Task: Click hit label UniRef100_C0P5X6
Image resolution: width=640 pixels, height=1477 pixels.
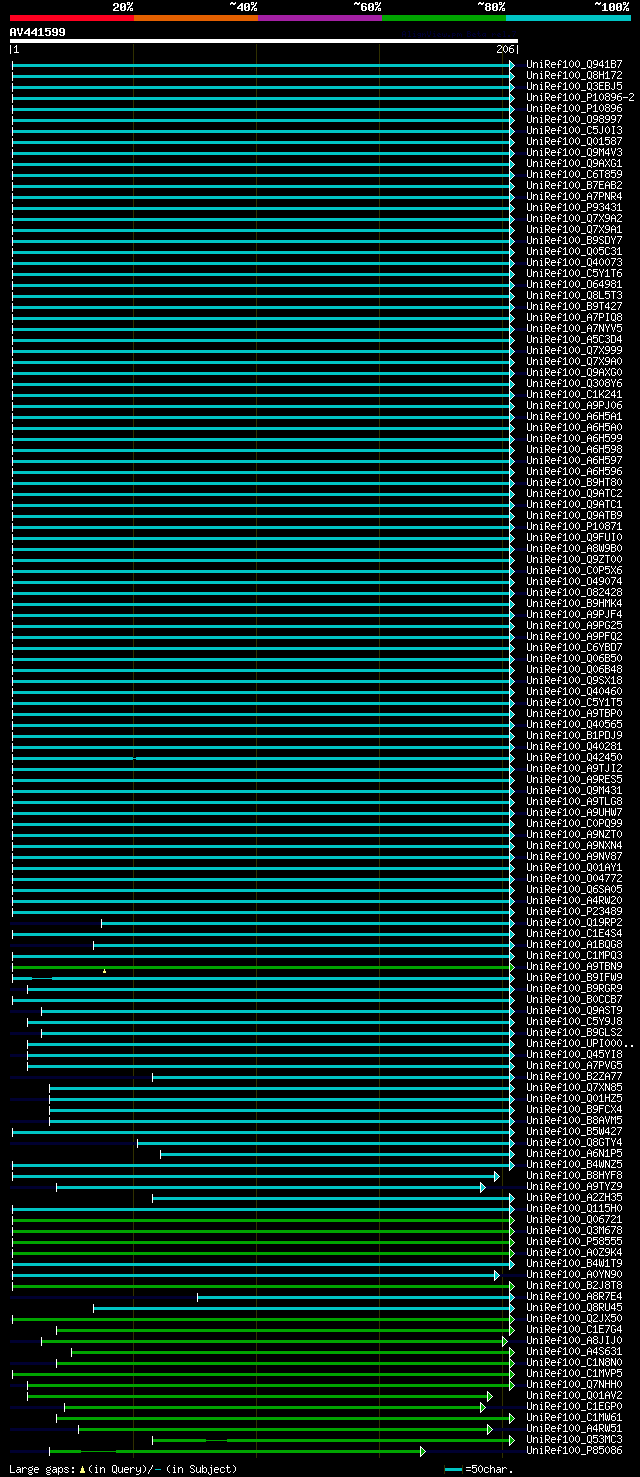Action: pyautogui.click(x=574, y=570)
